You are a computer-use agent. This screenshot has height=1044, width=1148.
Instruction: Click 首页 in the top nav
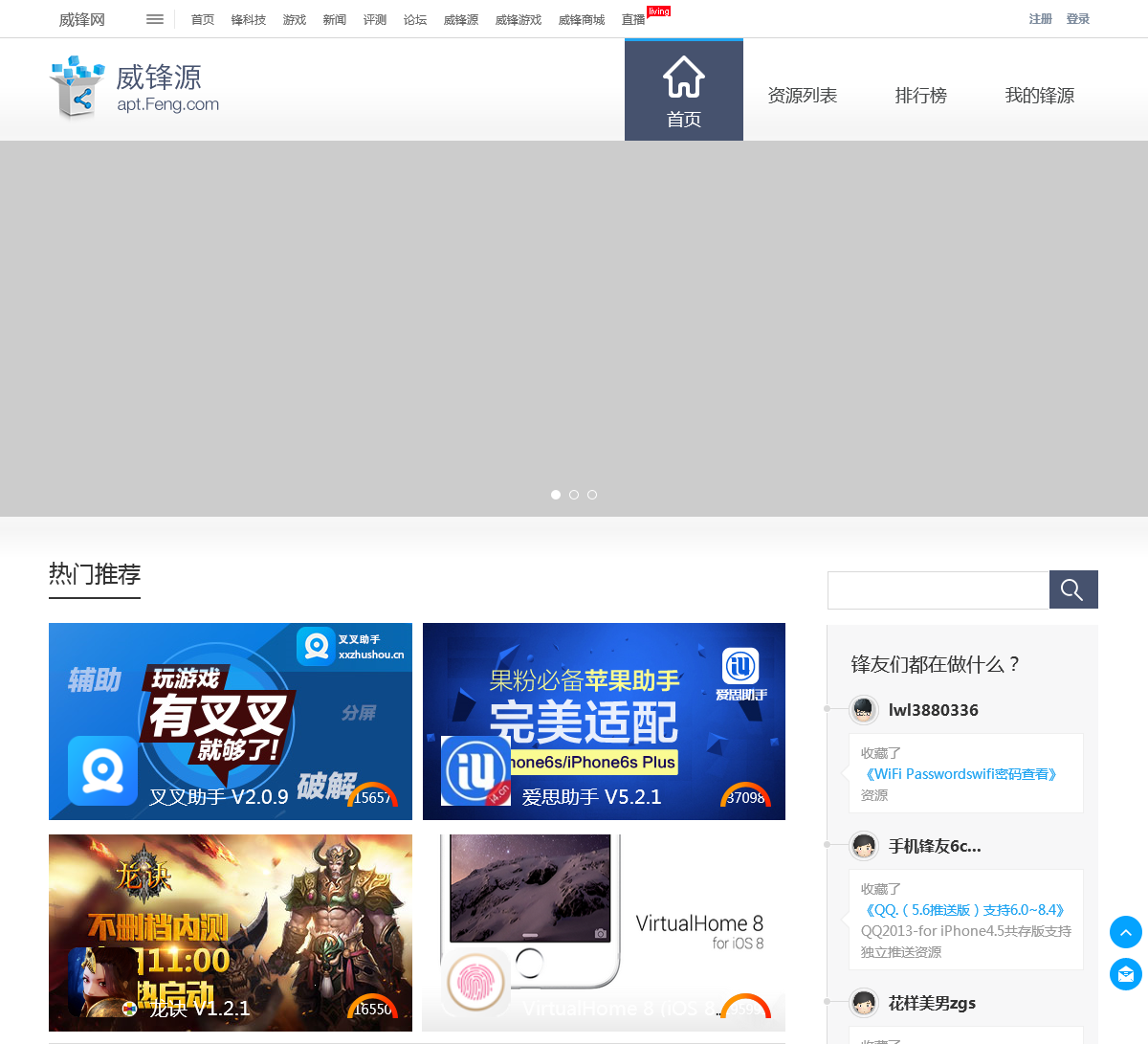click(x=203, y=19)
